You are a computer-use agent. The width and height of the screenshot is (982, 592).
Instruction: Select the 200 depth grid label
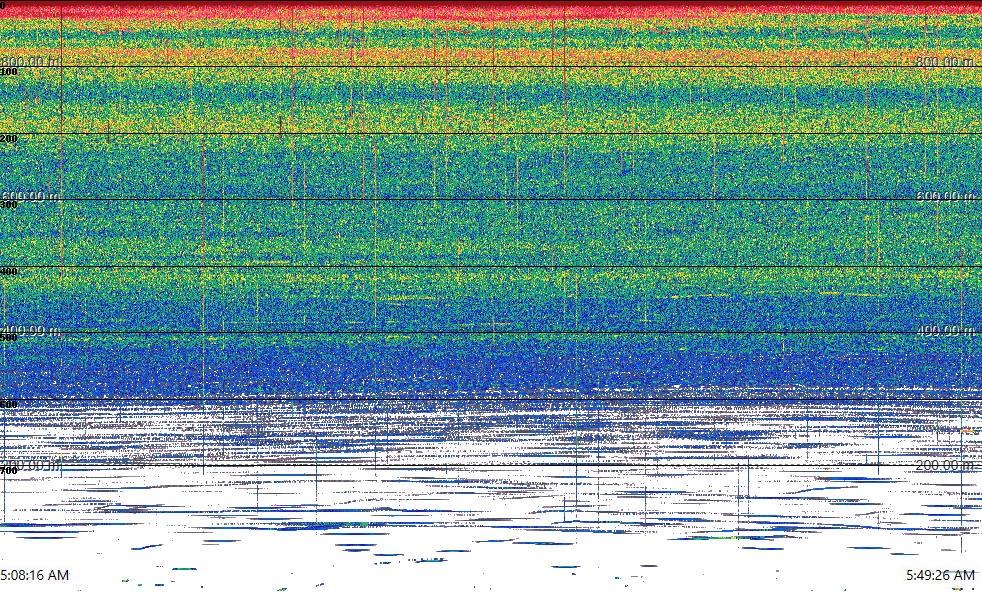9,138
